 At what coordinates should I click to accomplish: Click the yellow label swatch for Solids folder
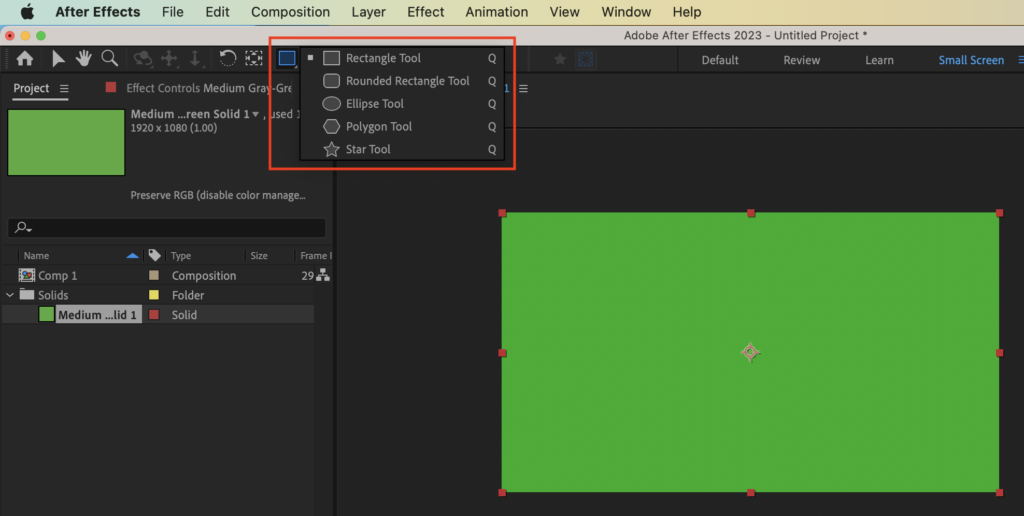click(154, 295)
